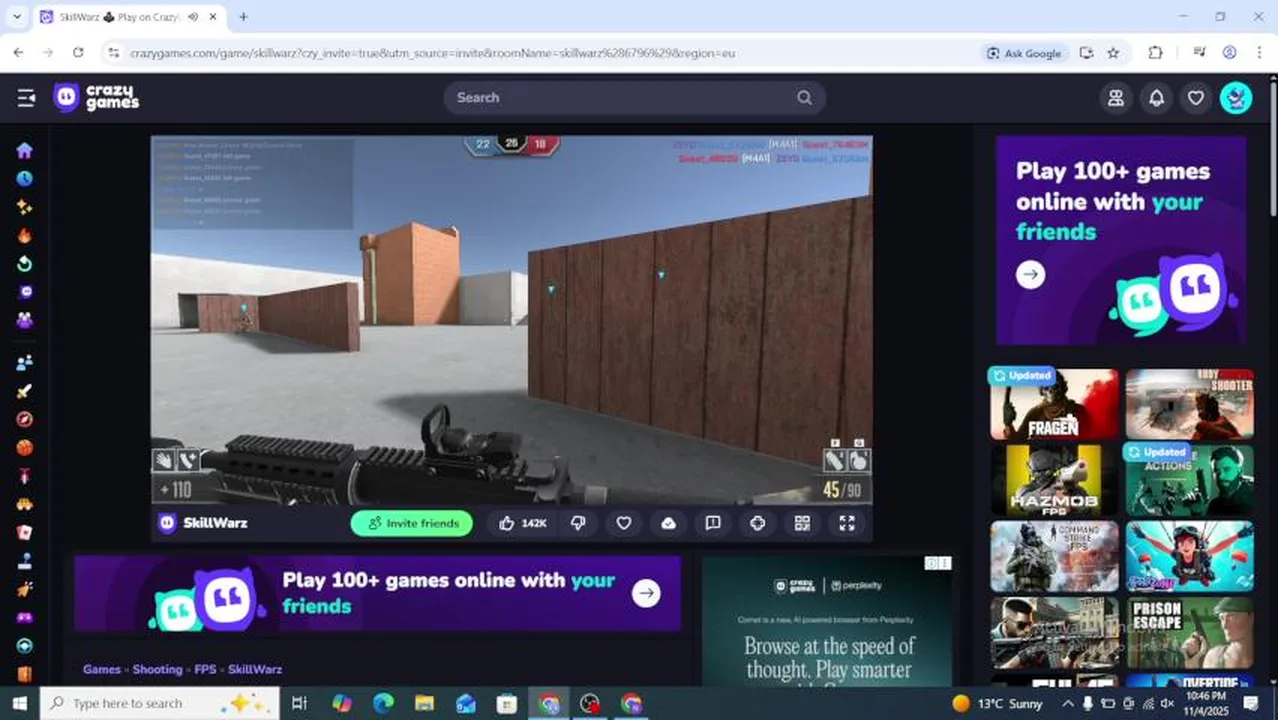
Task: Click arrow on right Play 100+ games banner
Action: click(1030, 275)
